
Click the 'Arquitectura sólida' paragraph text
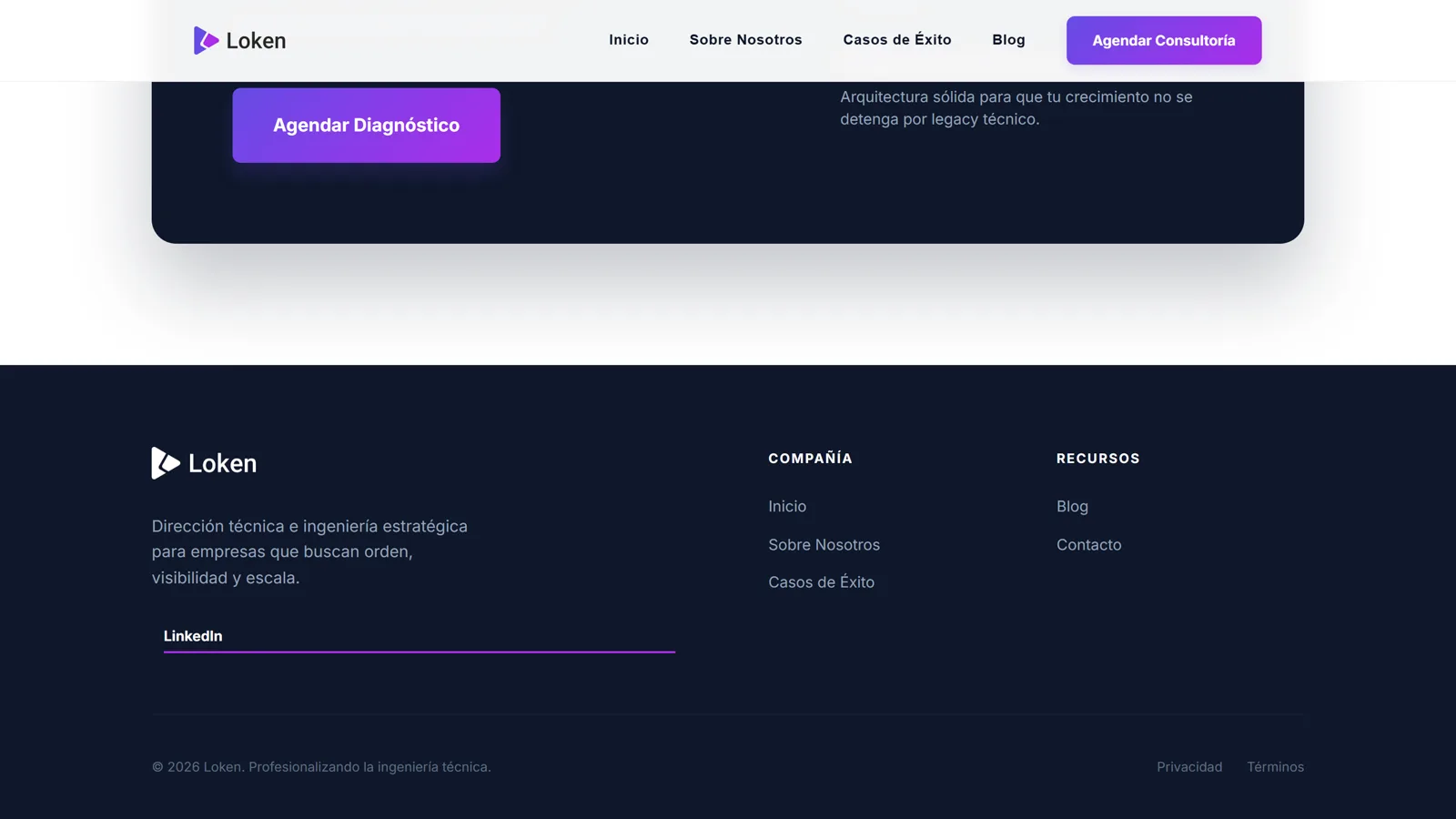[1016, 108]
